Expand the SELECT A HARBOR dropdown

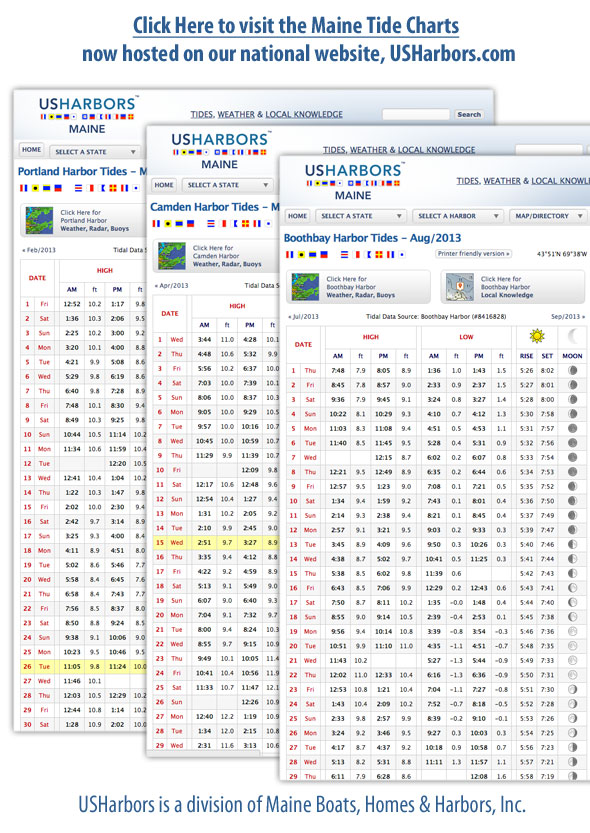tap(458, 216)
